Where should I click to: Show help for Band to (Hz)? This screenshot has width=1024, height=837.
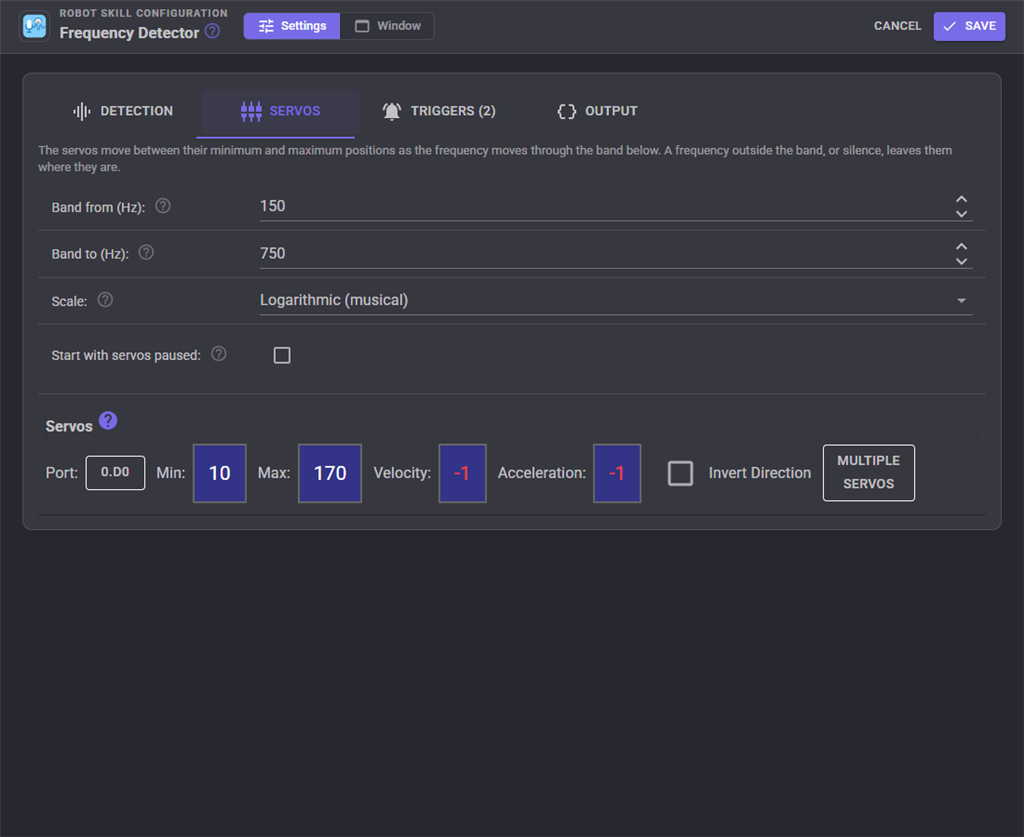tap(146, 253)
